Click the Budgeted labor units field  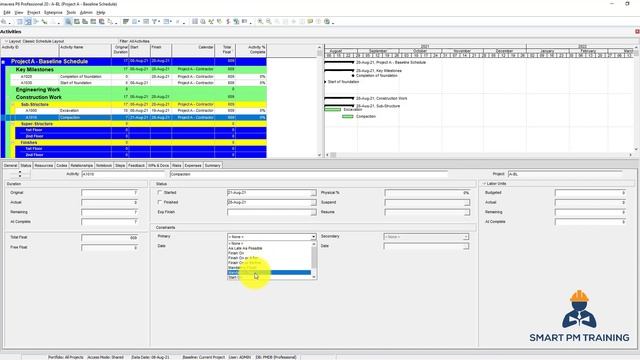click(590, 193)
